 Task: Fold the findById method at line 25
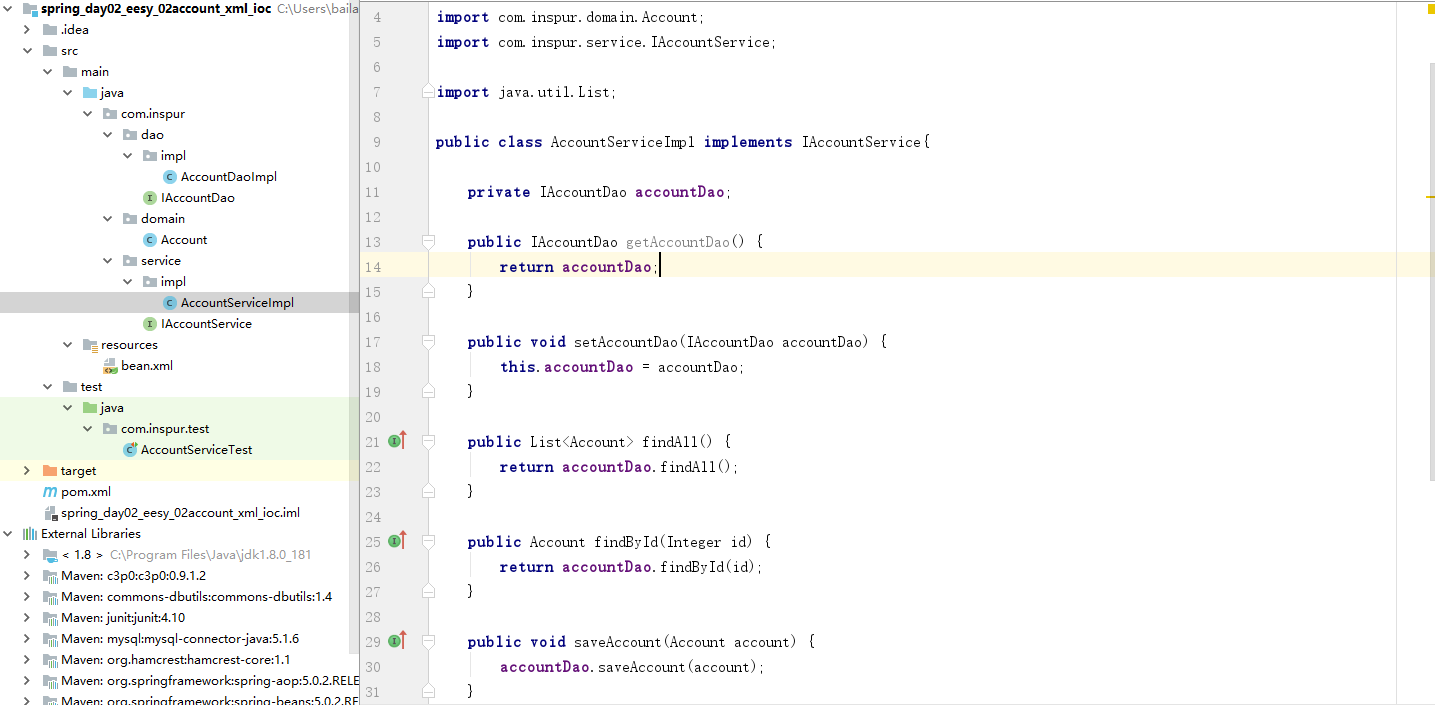pos(428,541)
